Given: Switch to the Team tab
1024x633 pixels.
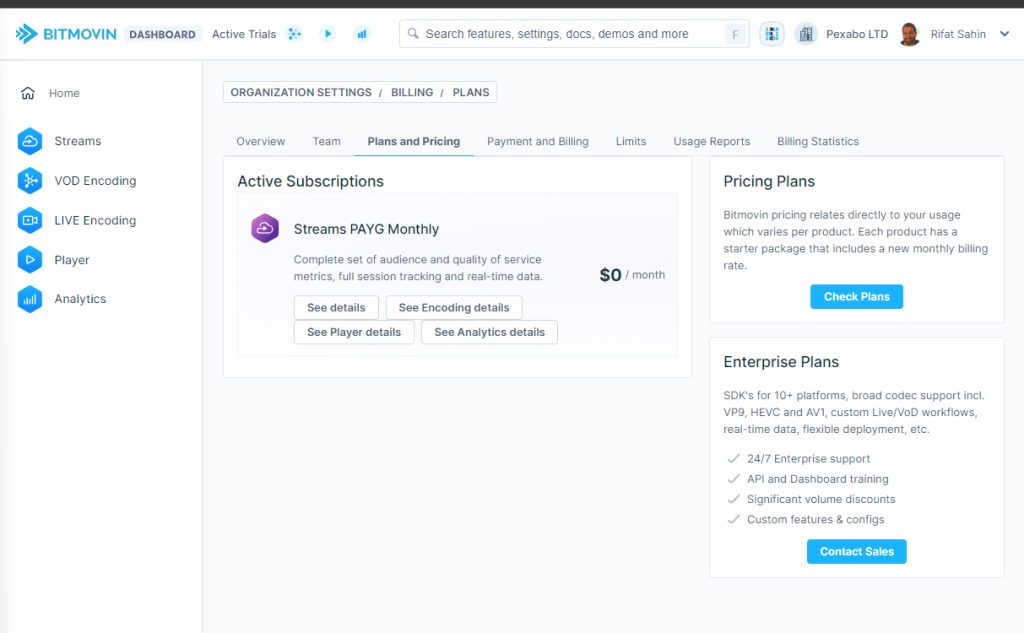Looking at the screenshot, I should (327, 141).
